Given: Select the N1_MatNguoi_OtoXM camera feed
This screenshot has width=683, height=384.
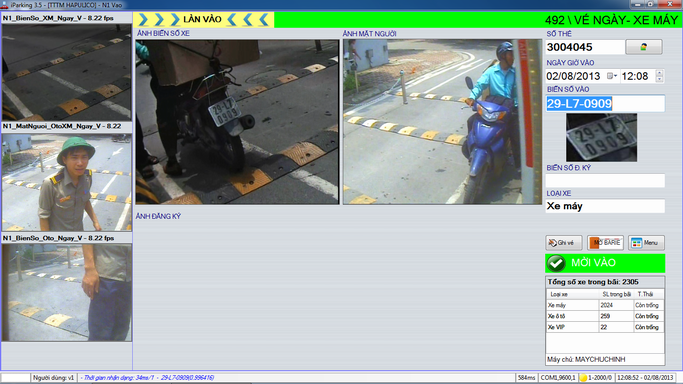Looking at the screenshot, I should [x=67, y=182].
